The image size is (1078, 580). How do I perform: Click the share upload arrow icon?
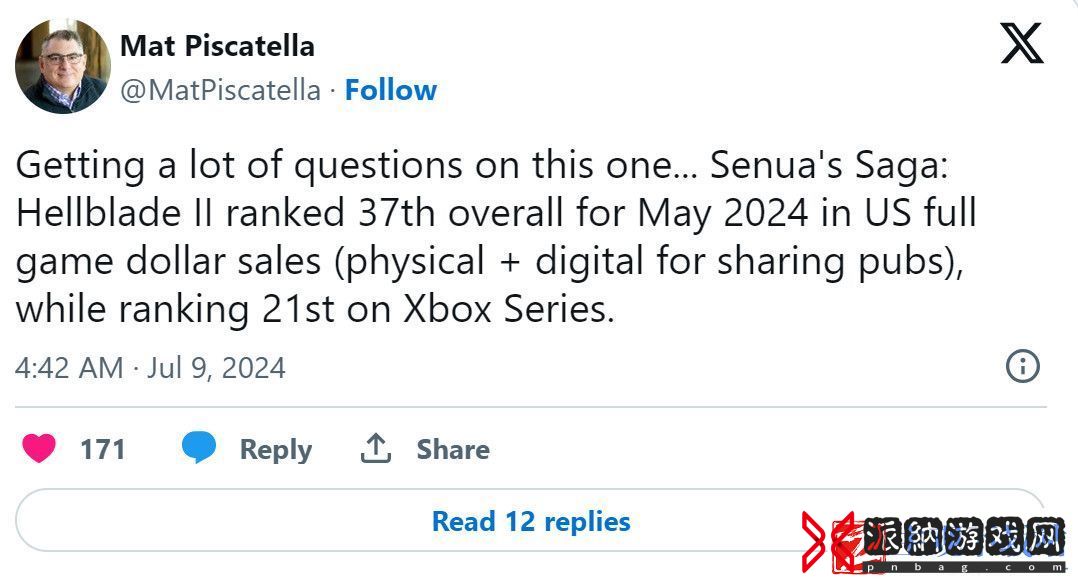376,448
